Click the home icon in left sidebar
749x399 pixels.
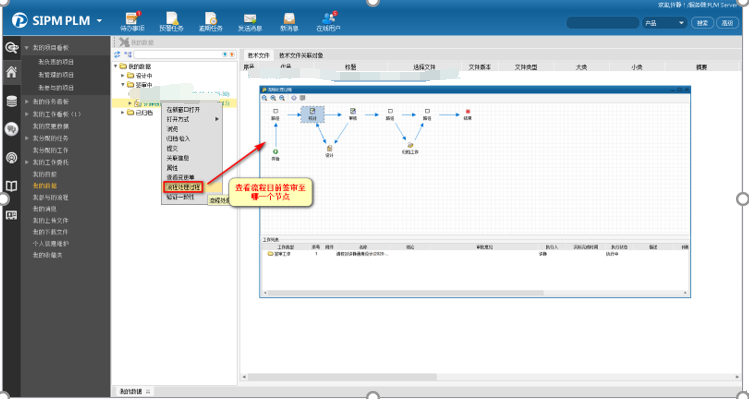(x=11, y=73)
